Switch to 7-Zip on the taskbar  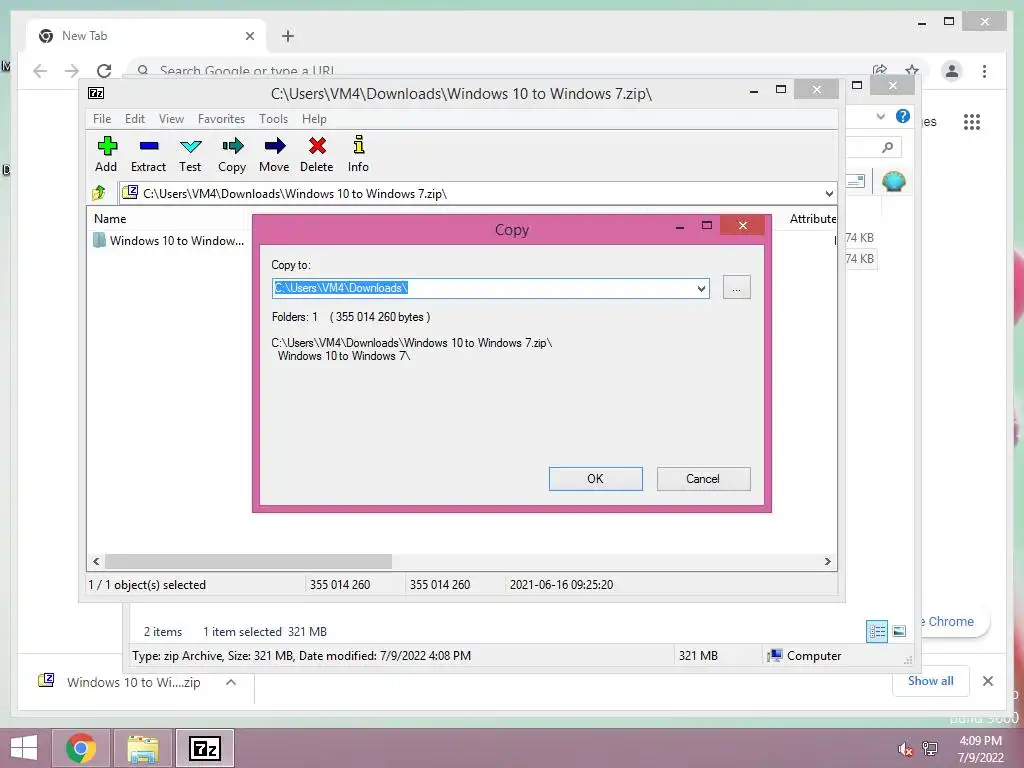[205, 748]
